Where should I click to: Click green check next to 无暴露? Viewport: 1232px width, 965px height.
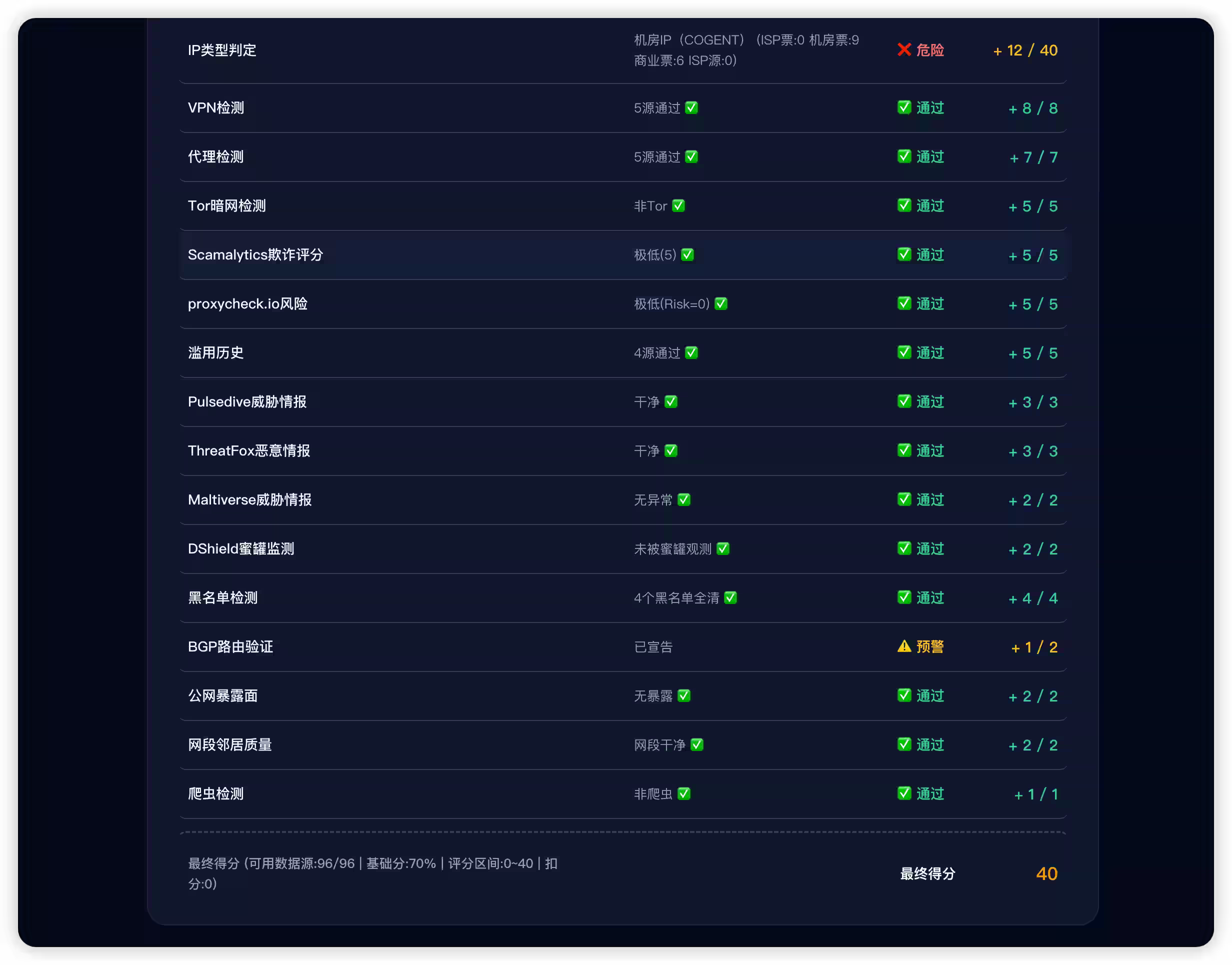(683, 695)
